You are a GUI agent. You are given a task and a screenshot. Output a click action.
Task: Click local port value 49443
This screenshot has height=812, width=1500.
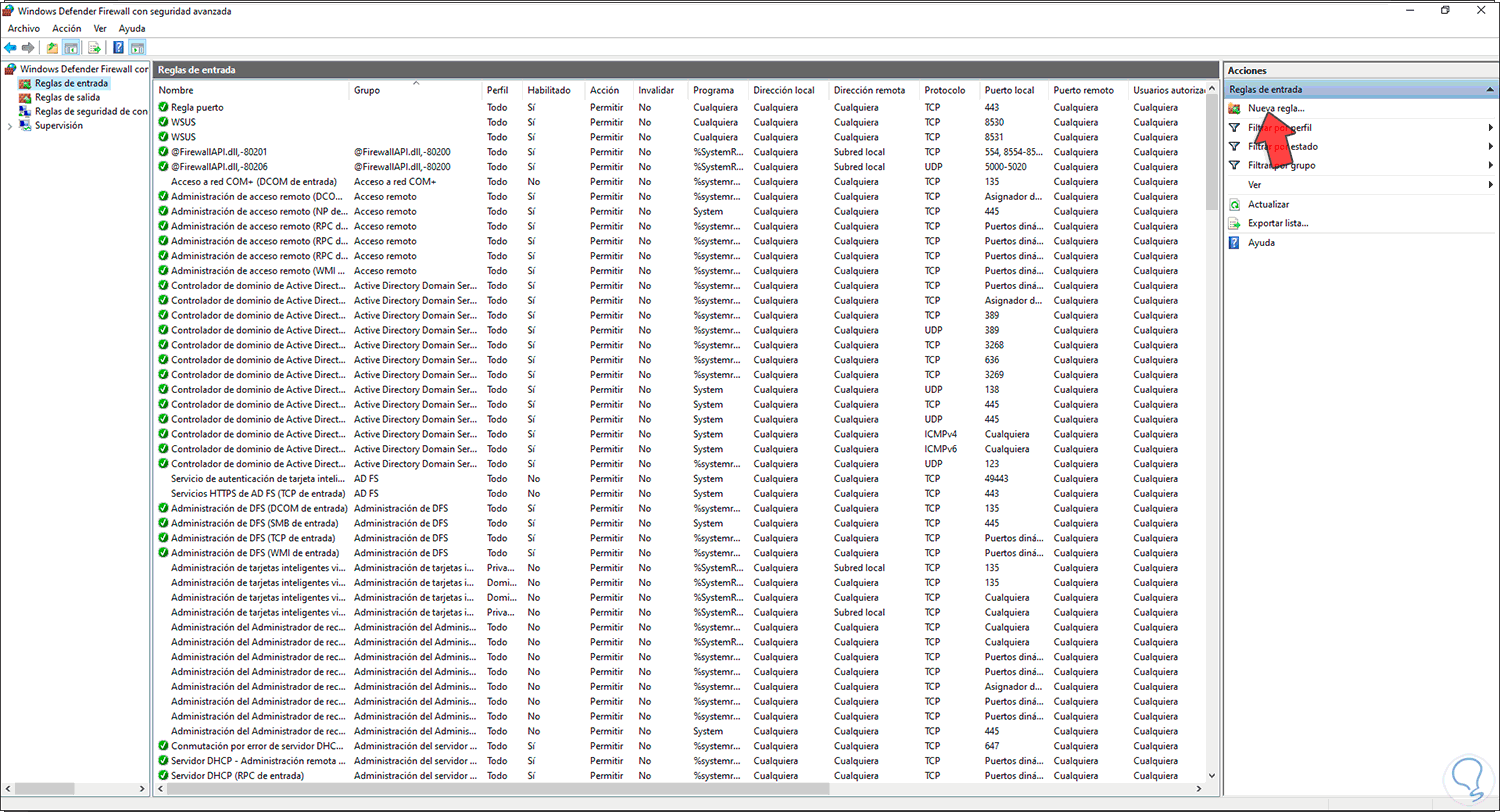coord(998,479)
